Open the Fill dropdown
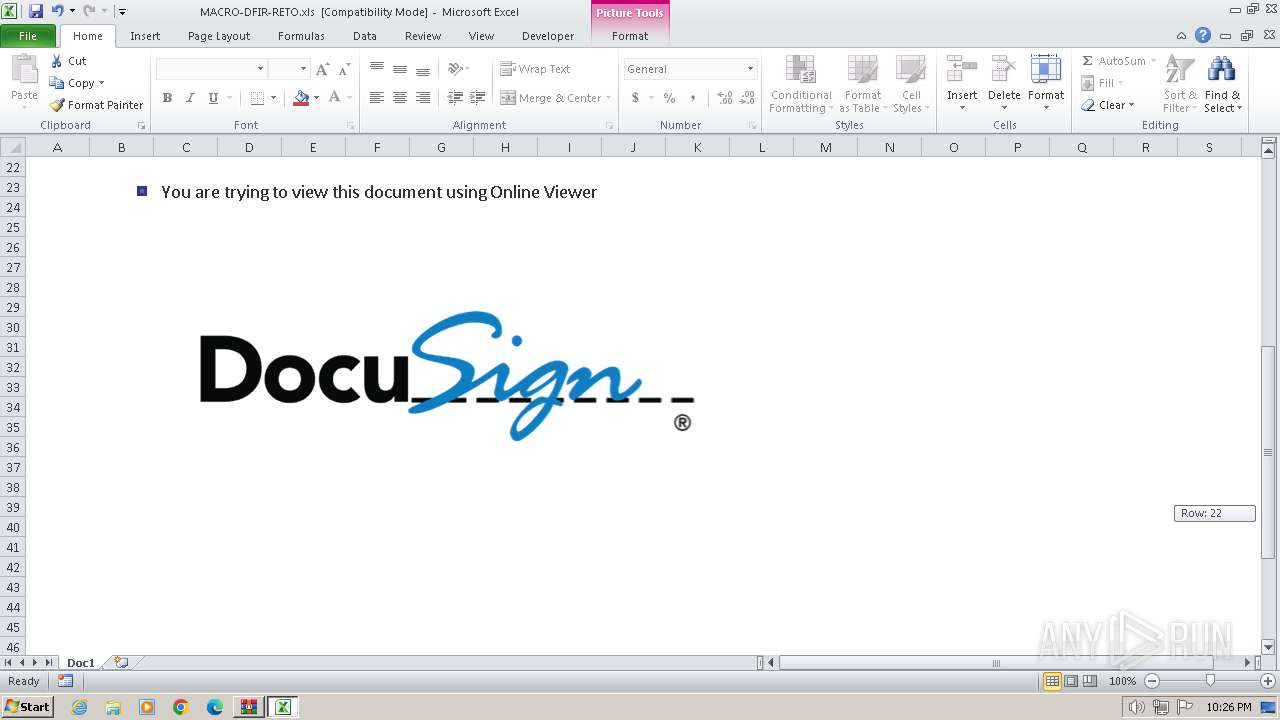 [1103, 83]
